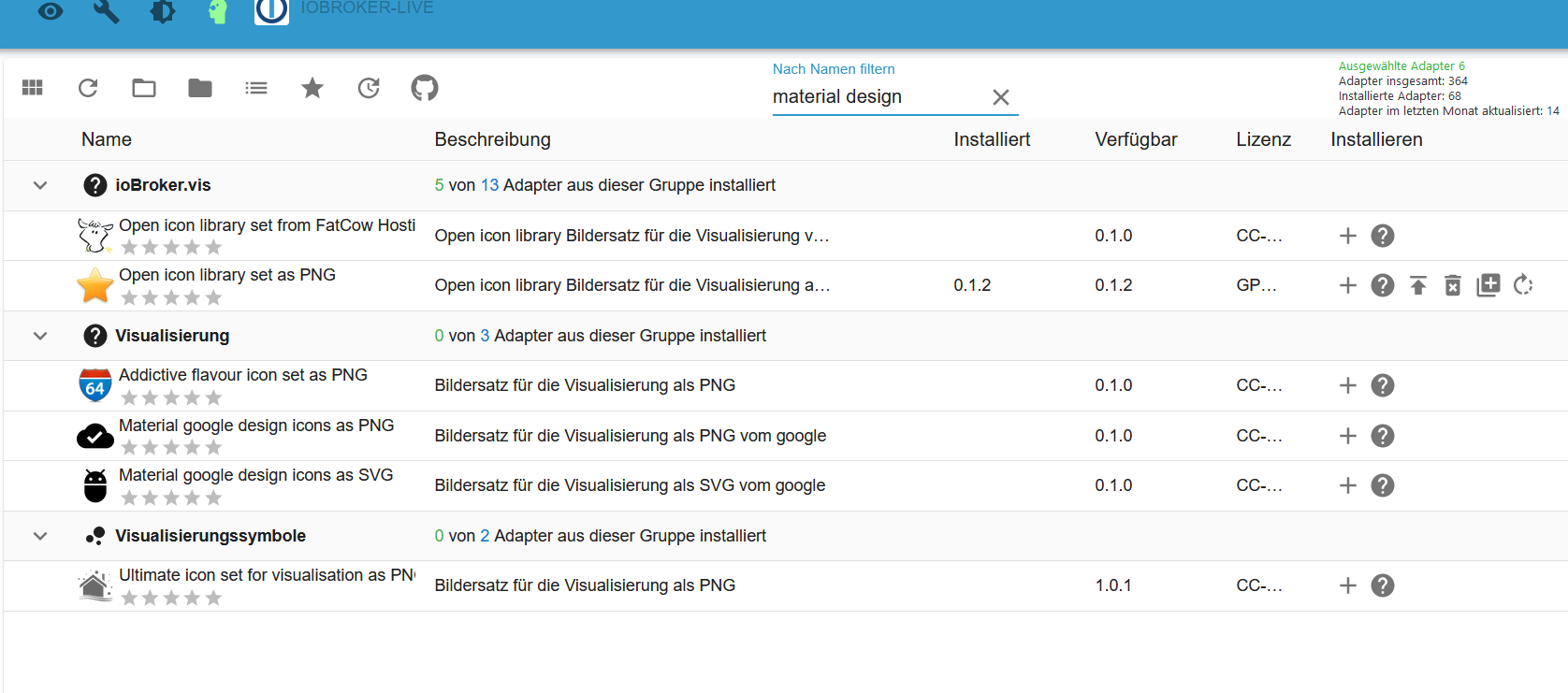Click the green head expert mode icon
This screenshot has height=693, width=1568.
(218, 11)
